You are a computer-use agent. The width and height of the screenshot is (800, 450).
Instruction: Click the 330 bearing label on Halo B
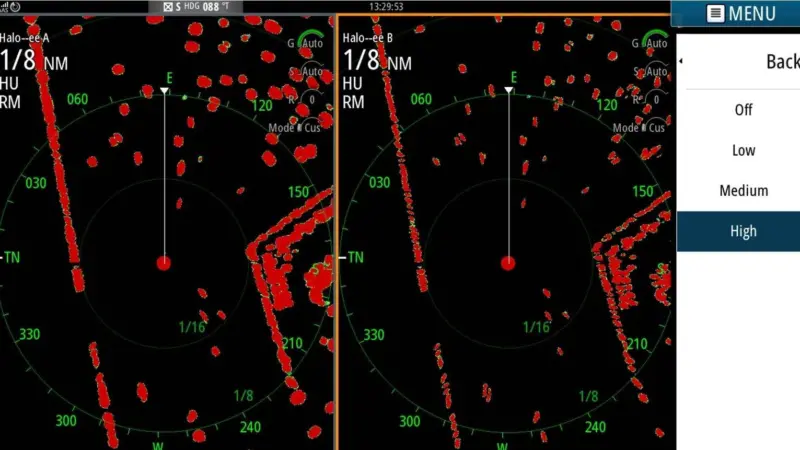click(373, 335)
